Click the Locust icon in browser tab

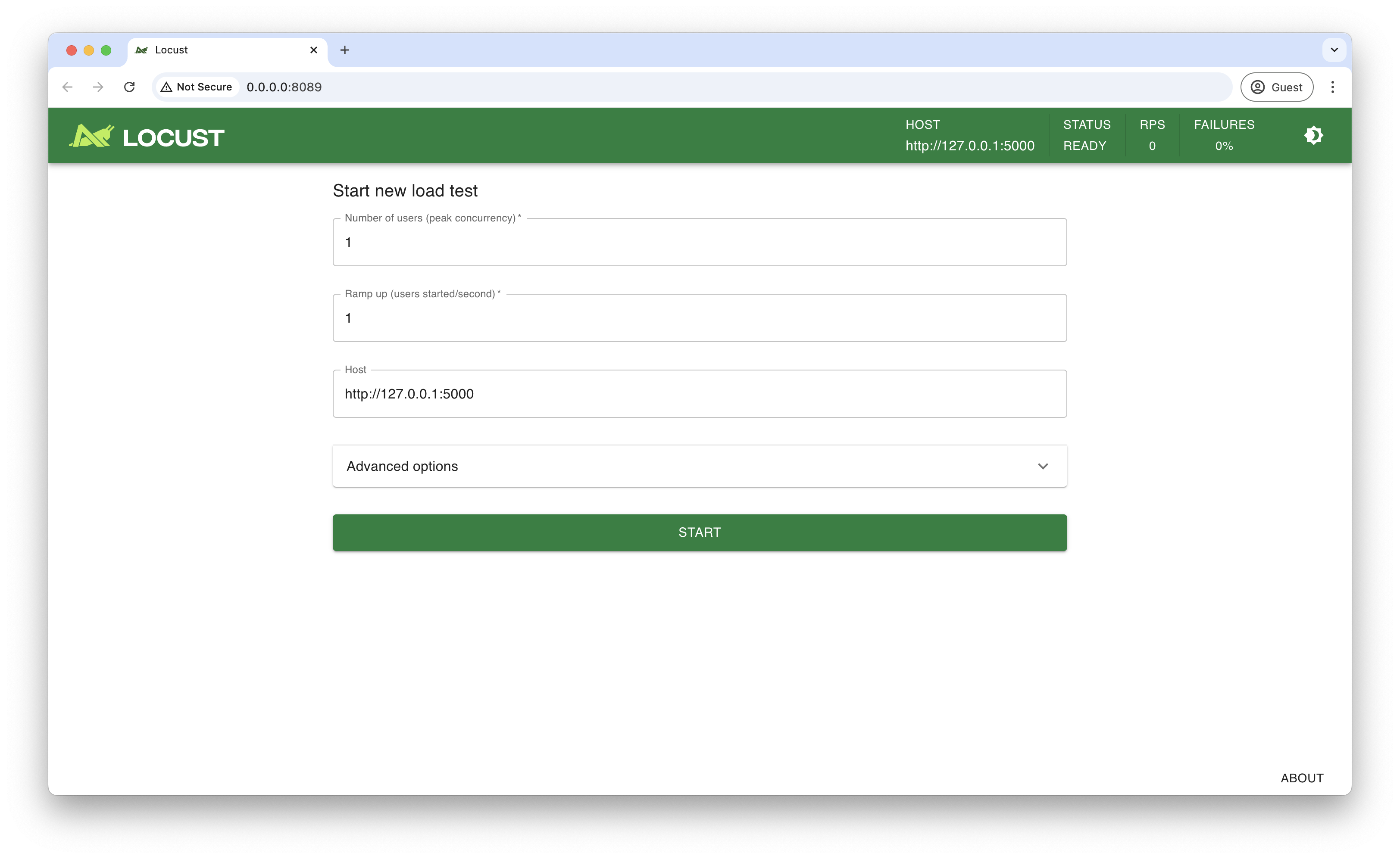[x=141, y=50]
